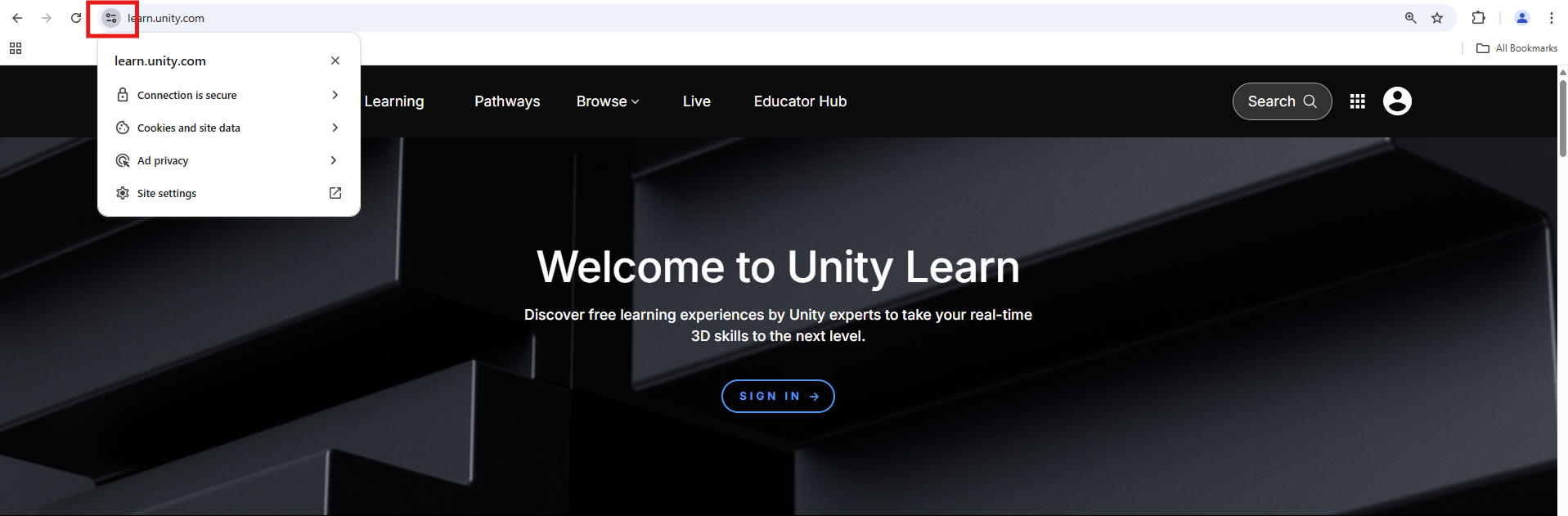
Task: Click the Search button
Action: [x=1282, y=101]
